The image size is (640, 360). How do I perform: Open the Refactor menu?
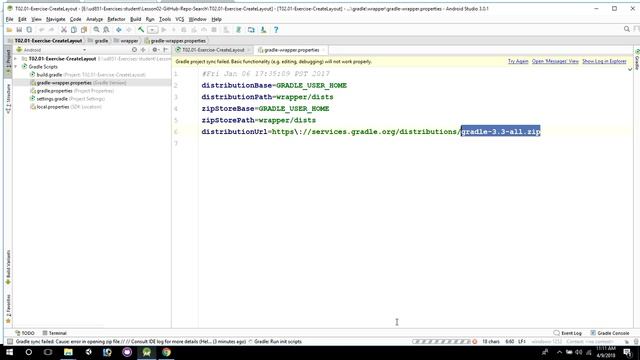(116, 19)
